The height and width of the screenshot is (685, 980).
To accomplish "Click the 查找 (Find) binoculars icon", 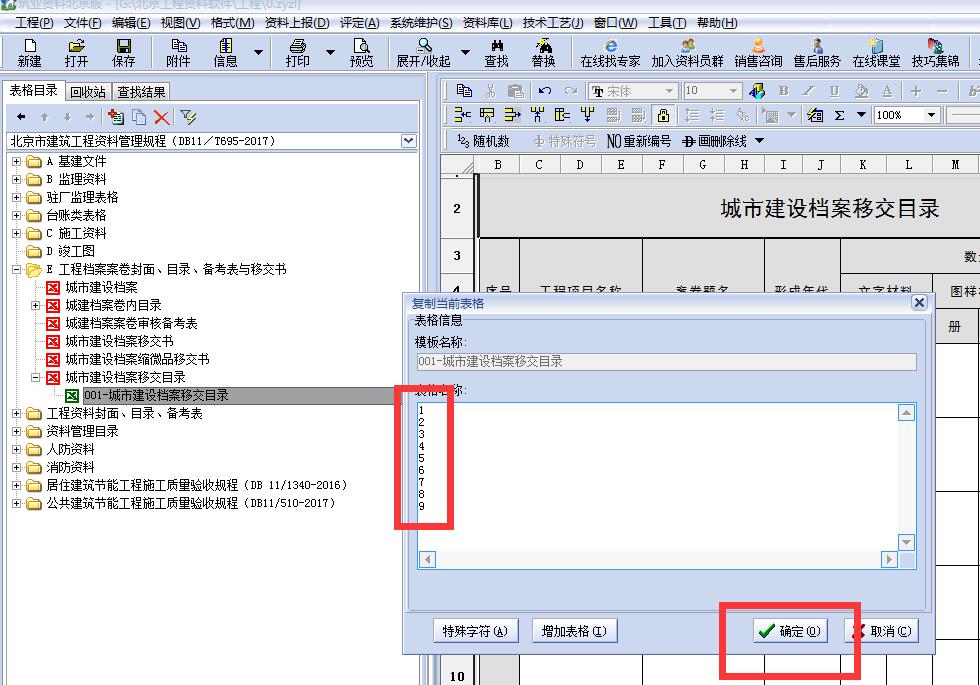I will 496,52.
